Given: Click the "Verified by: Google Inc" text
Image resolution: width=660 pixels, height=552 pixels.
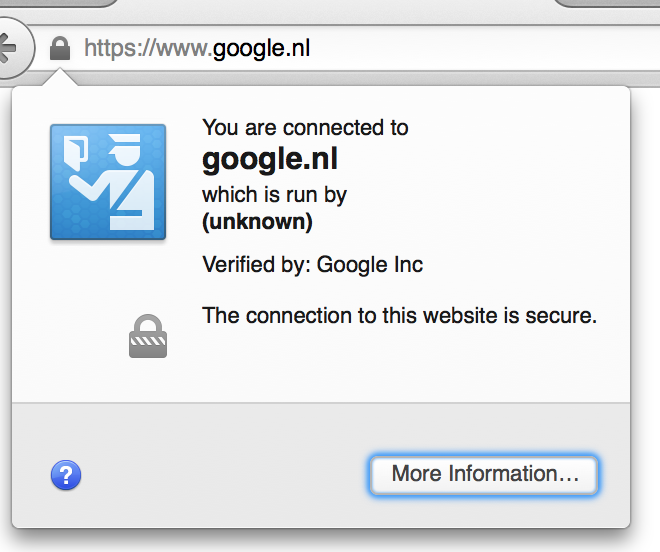Looking at the screenshot, I should click(312, 265).
